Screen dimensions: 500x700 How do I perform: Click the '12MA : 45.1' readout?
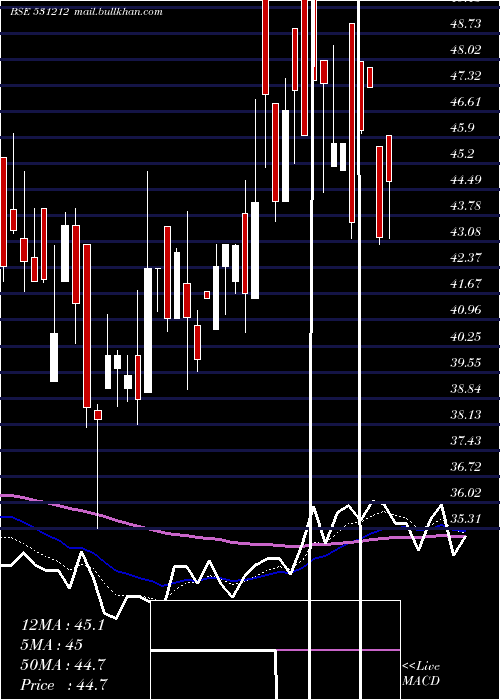click(63, 625)
